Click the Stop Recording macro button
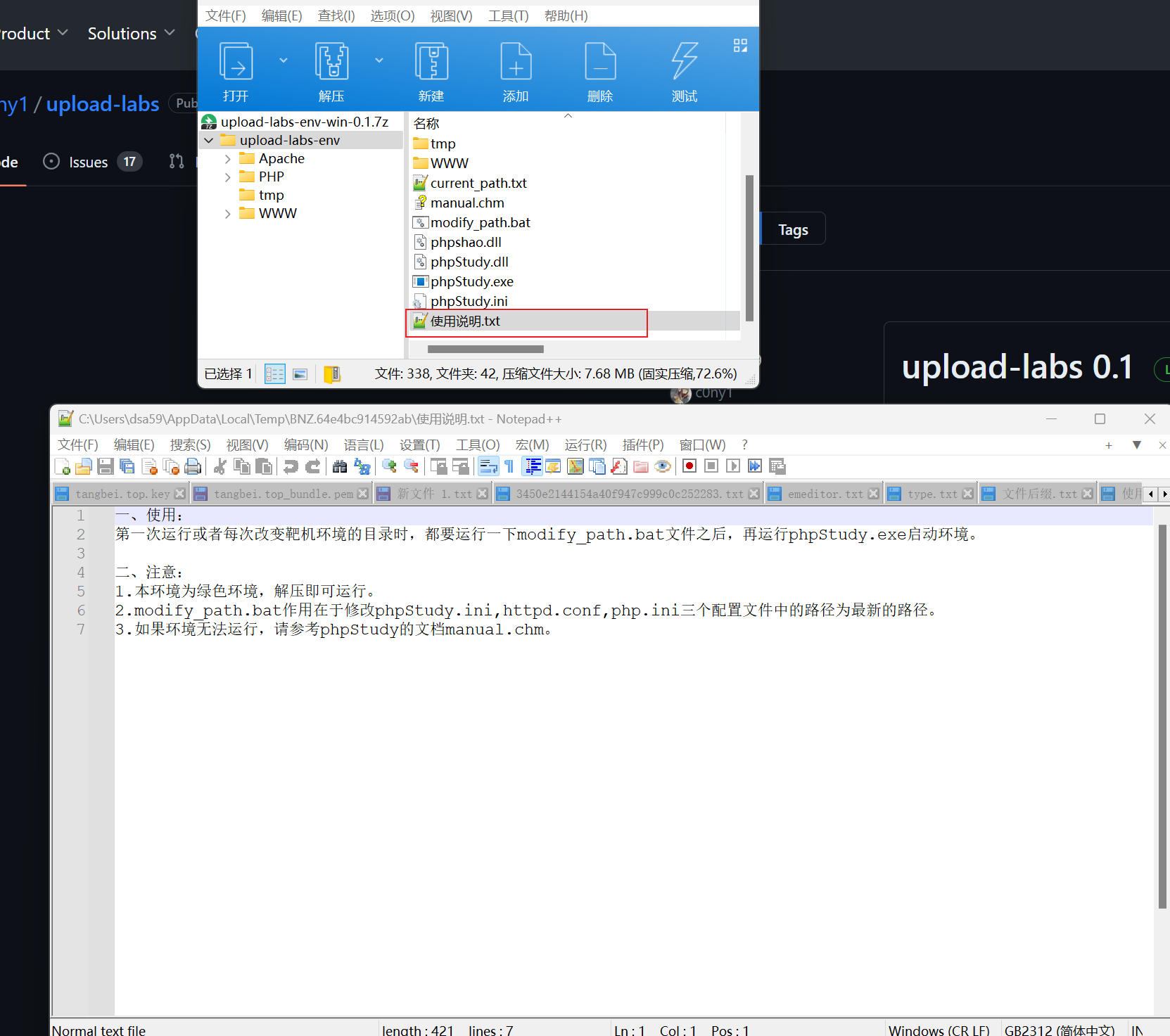The width and height of the screenshot is (1170, 1036). 711,466
